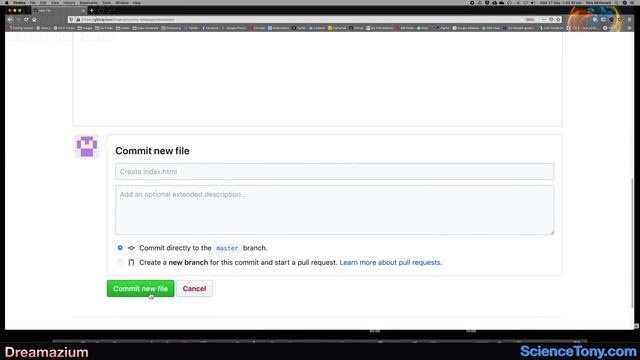Image resolution: width=640 pixels, height=360 pixels.
Task: Click the tracking protection shield icon
Action: click(71, 20)
